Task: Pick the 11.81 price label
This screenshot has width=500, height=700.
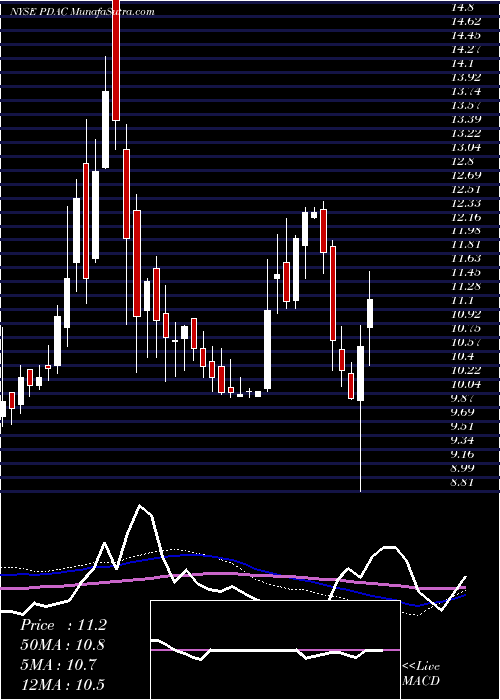Action: (x=466, y=244)
